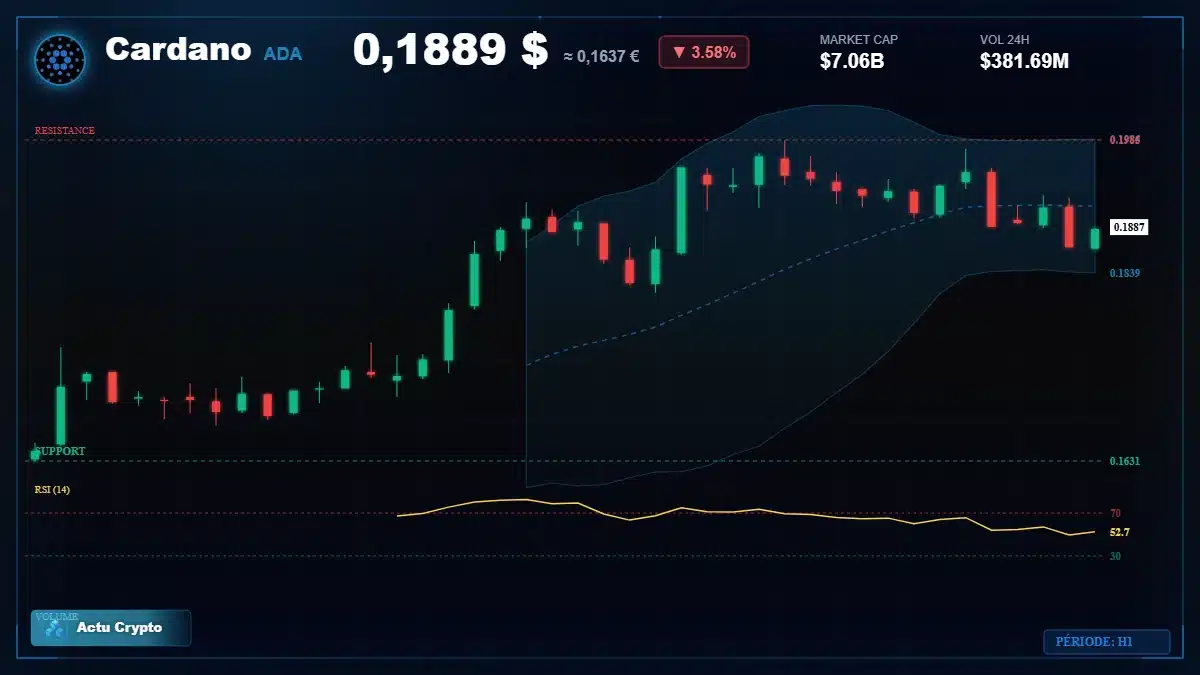Click the ≈ 0,1637 € euro value
Screen dimensions: 1200x675
click(x=601, y=57)
